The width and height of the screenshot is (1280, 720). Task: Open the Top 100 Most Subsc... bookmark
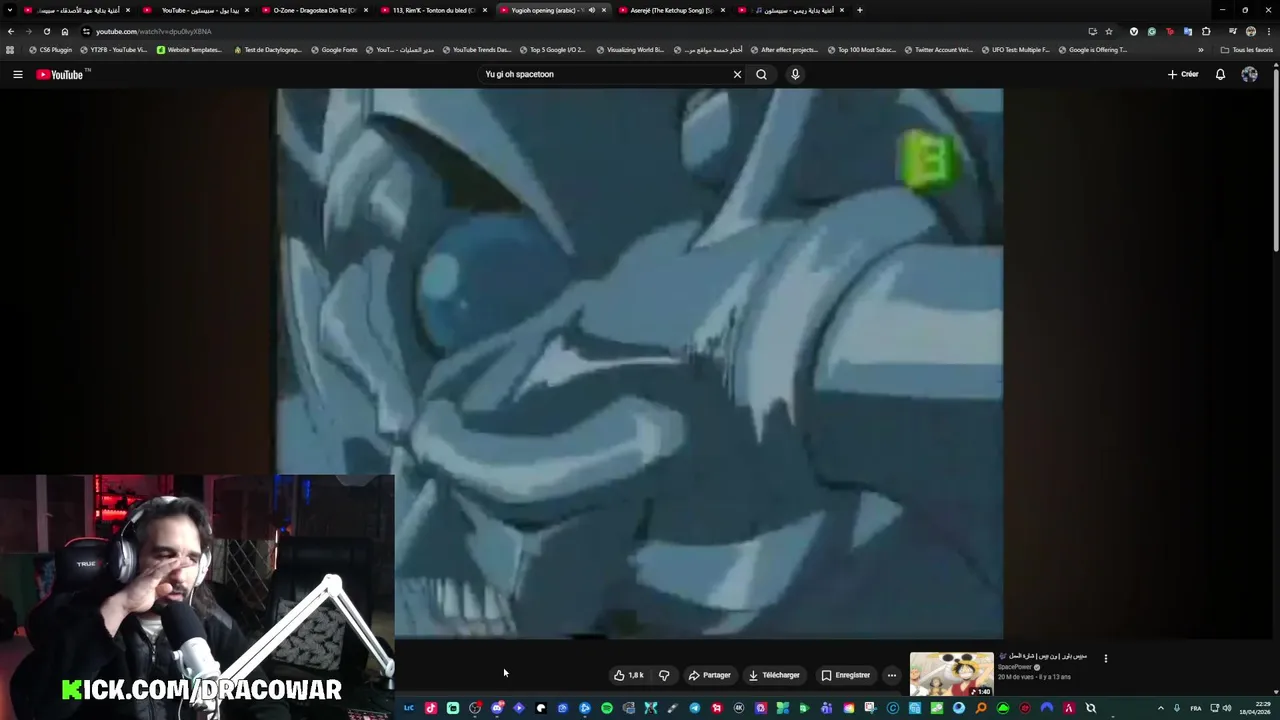click(x=861, y=49)
